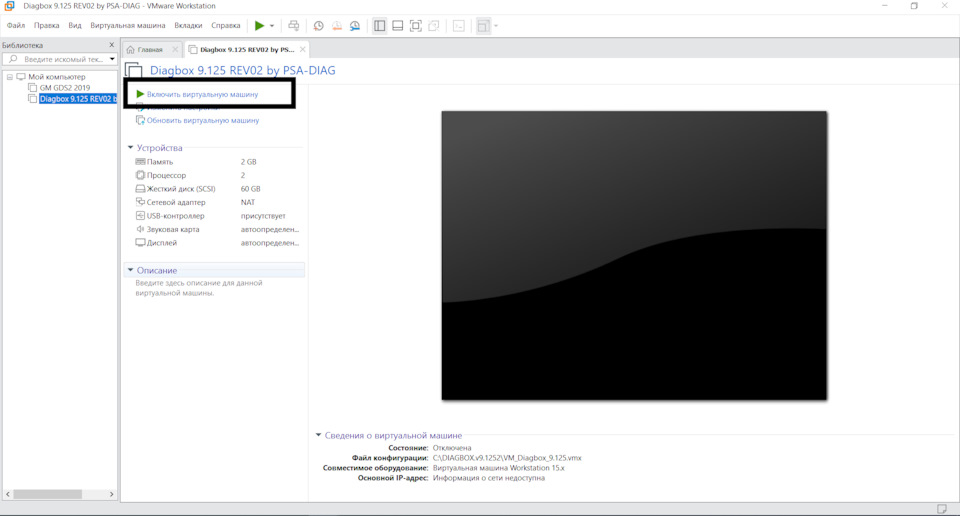The image size is (960, 516).
Task: Close the Библиотека panel
Action: (x=111, y=45)
